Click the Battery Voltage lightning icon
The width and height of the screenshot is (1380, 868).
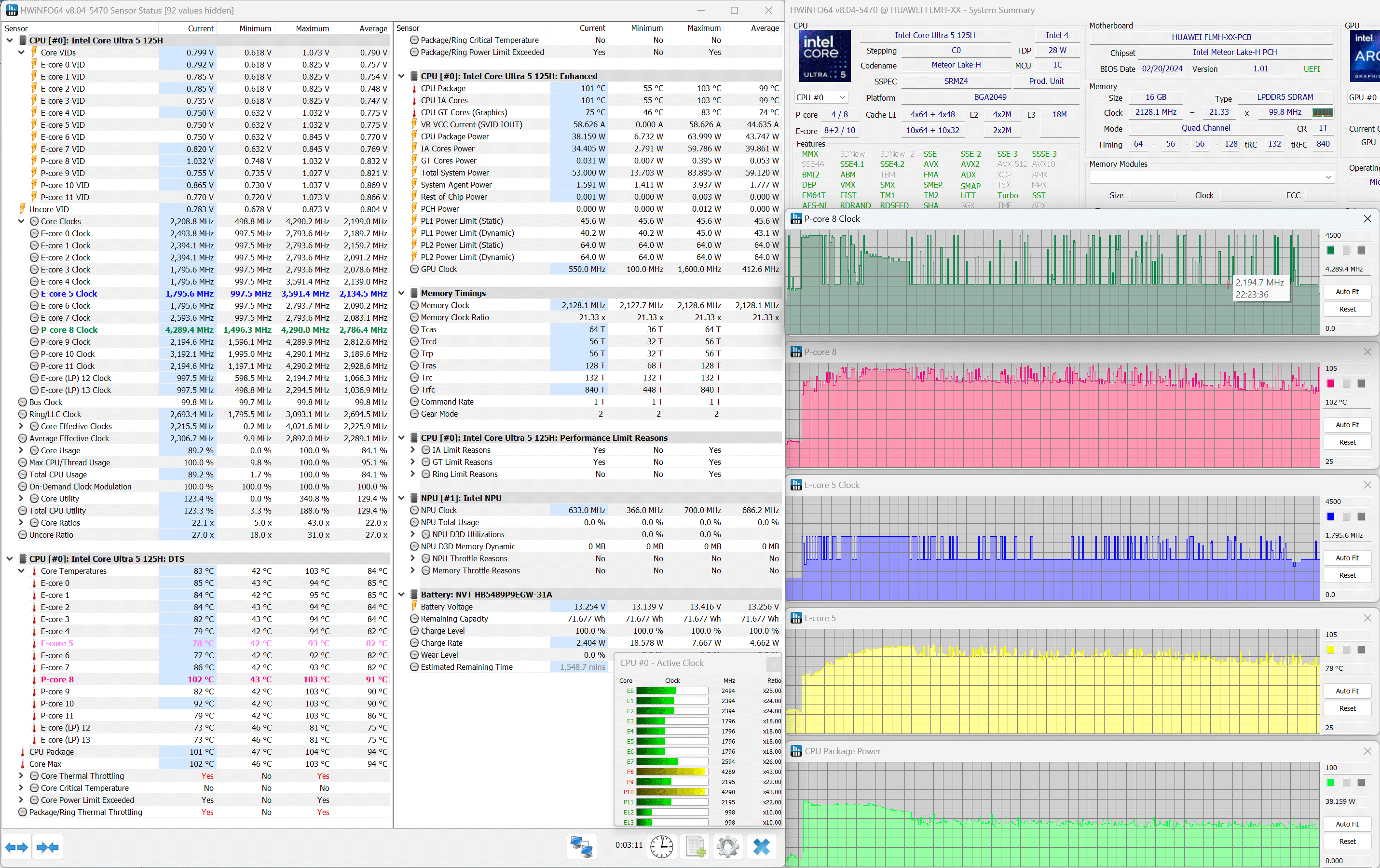click(x=414, y=607)
